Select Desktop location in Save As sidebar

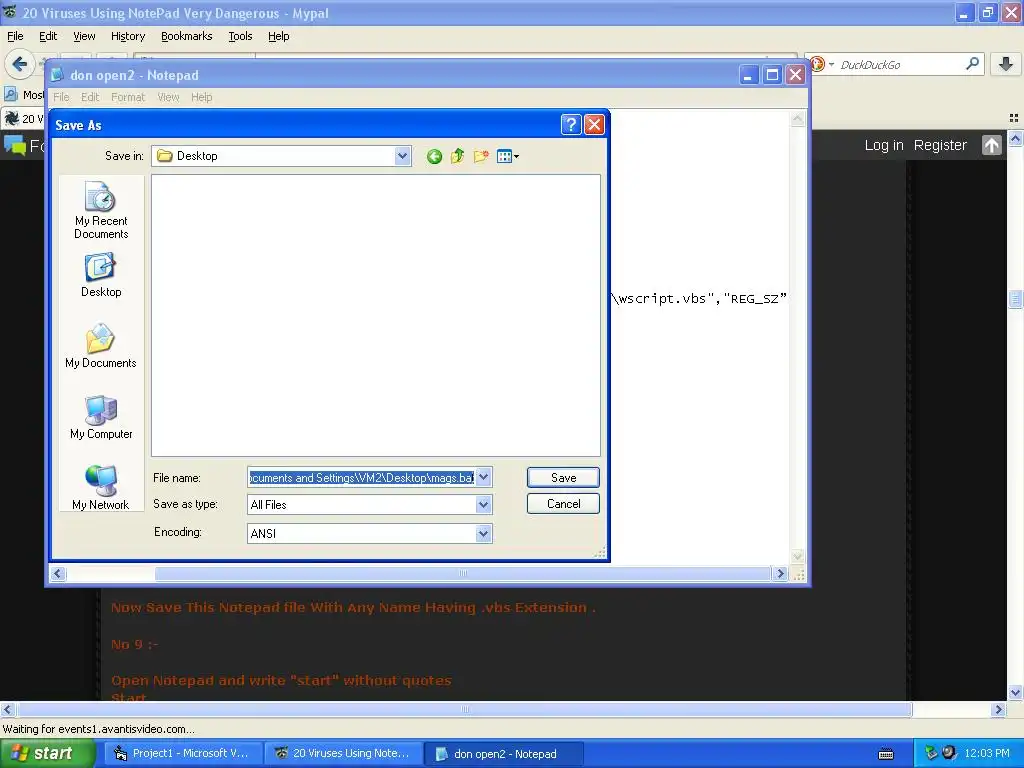101,276
